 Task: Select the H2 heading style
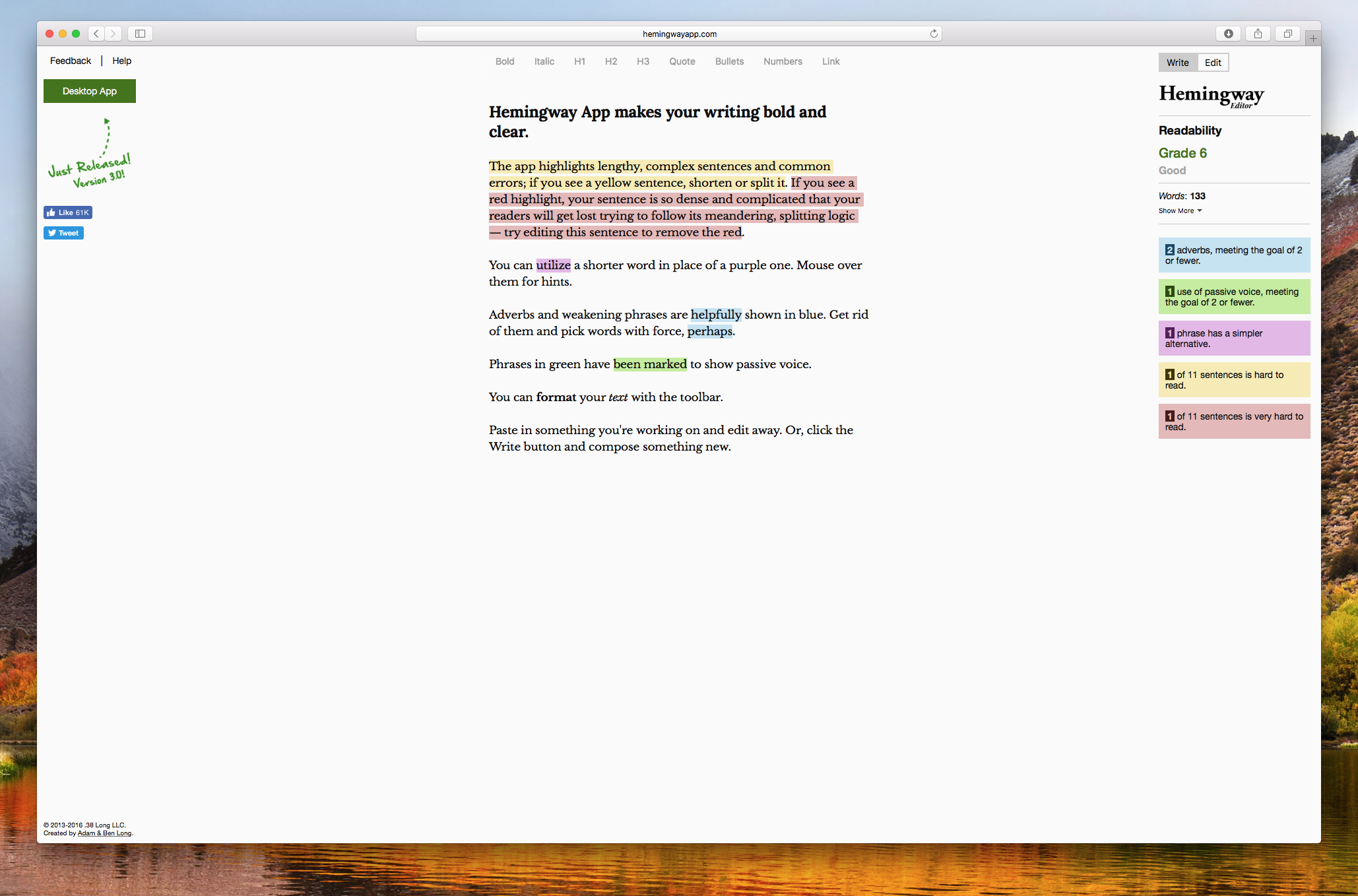[x=611, y=61]
